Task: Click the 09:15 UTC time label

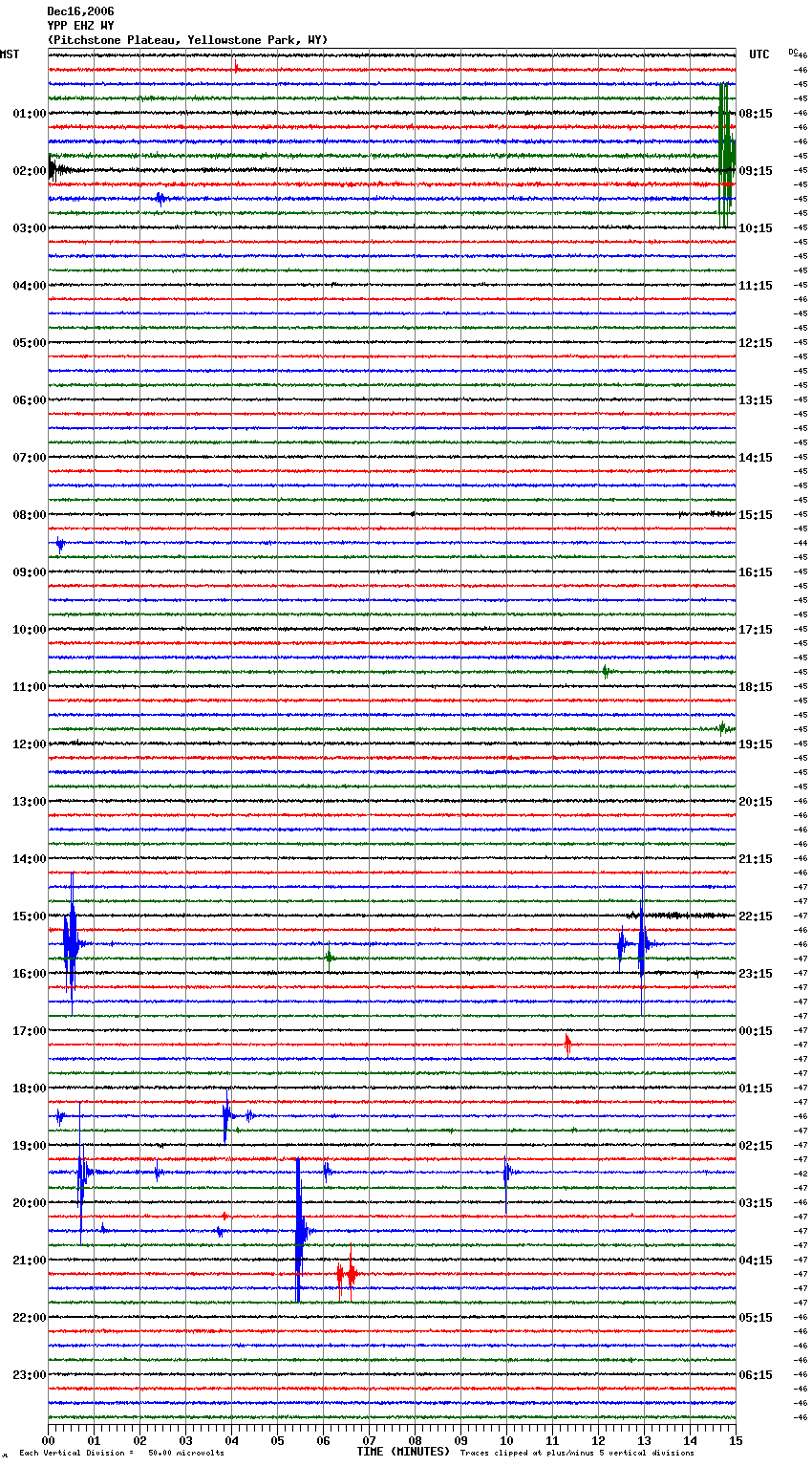Action: coord(756,171)
